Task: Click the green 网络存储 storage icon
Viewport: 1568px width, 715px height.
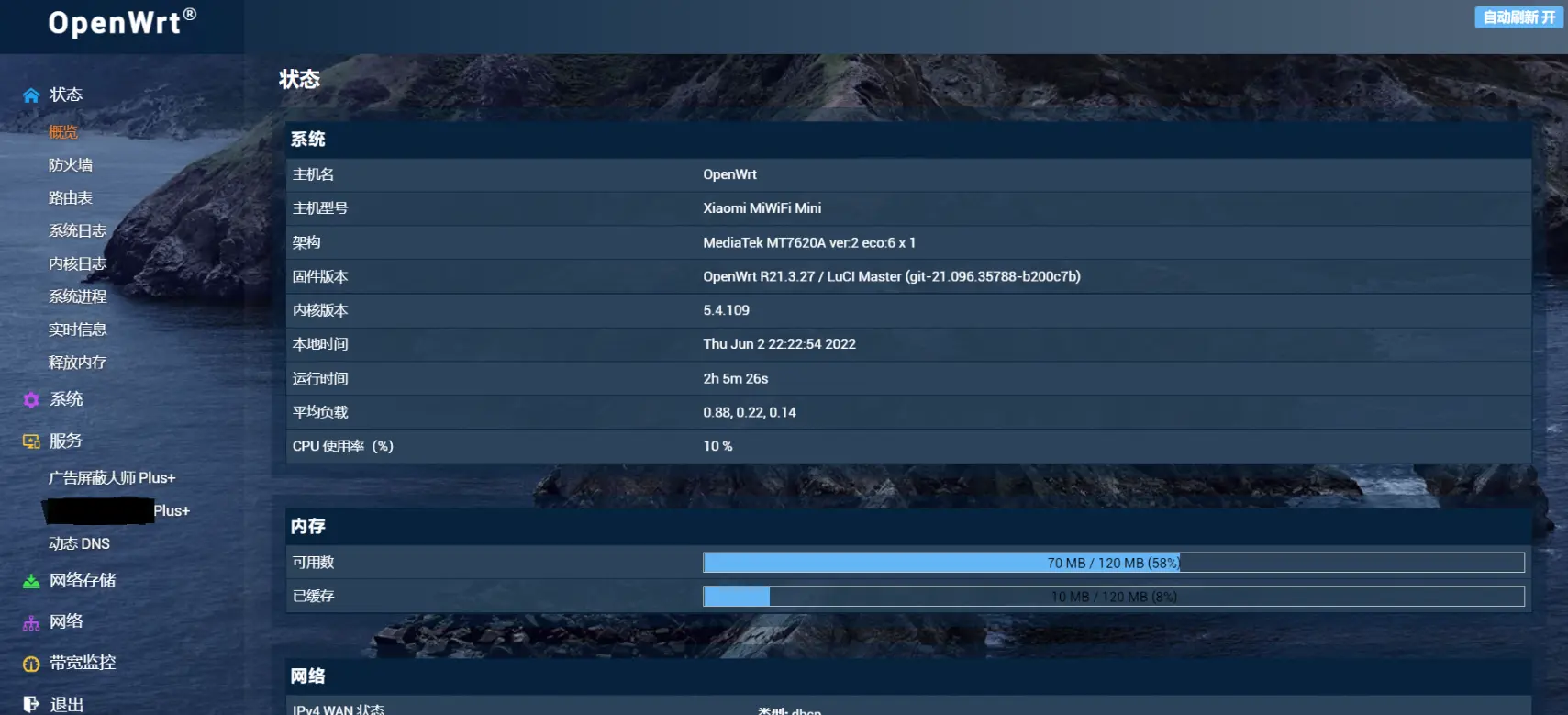Action: 31,581
